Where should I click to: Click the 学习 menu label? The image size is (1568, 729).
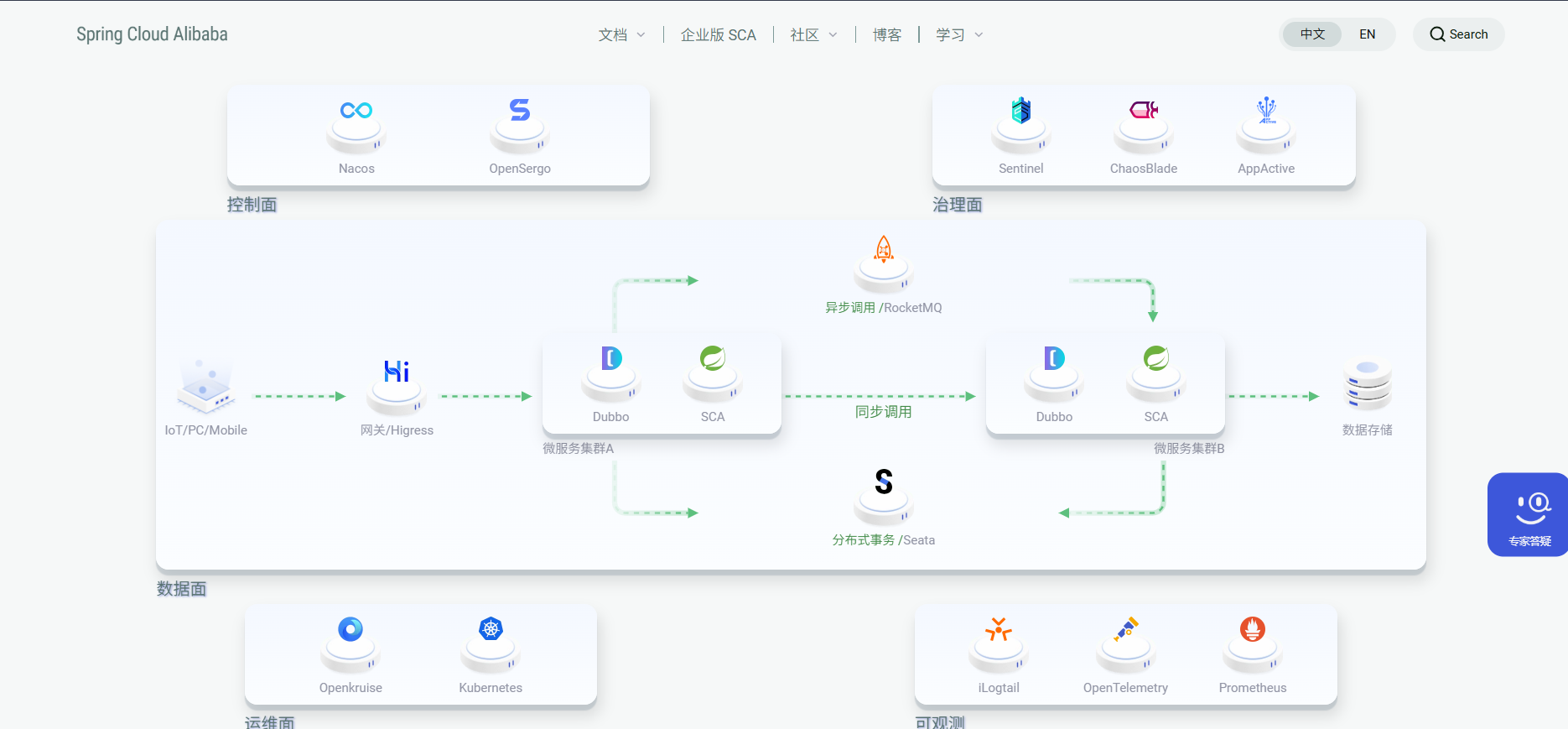pos(951,35)
